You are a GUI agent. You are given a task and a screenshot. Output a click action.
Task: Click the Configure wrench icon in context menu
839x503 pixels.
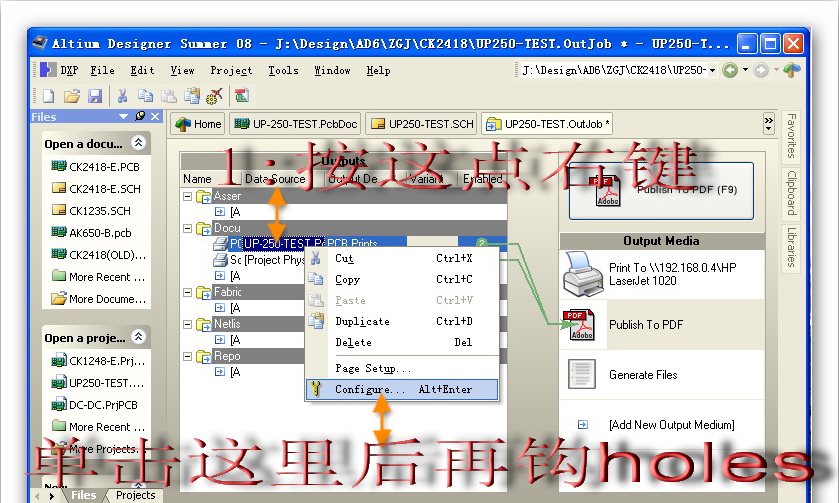click(x=316, y=389)
